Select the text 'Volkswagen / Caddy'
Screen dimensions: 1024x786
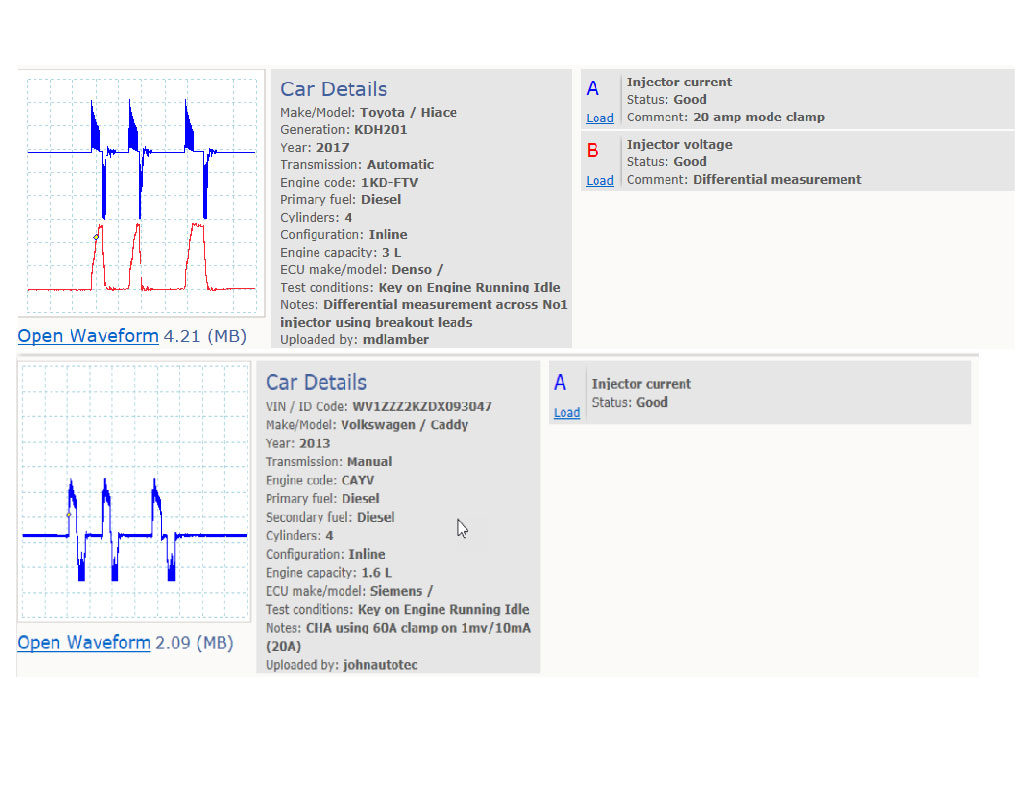click(x=405, y=424)
